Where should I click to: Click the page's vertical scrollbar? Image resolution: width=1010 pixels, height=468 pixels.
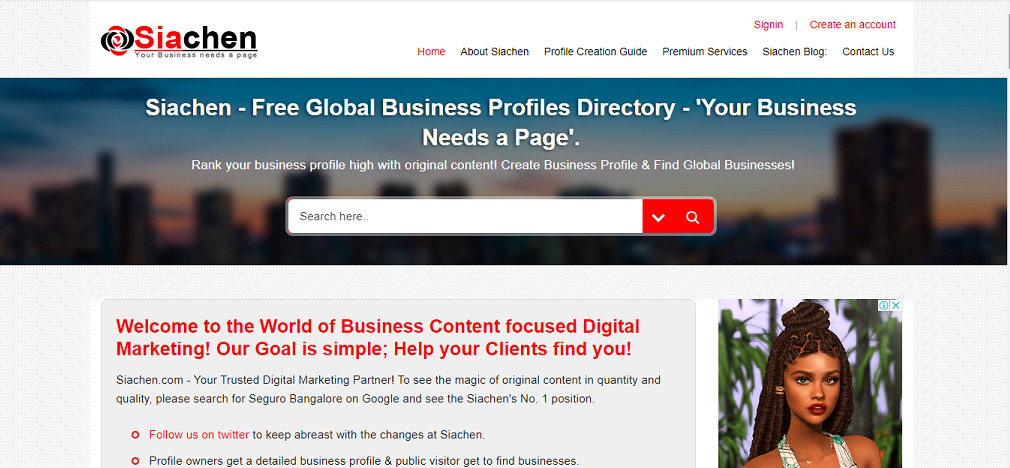[1006, 234]
